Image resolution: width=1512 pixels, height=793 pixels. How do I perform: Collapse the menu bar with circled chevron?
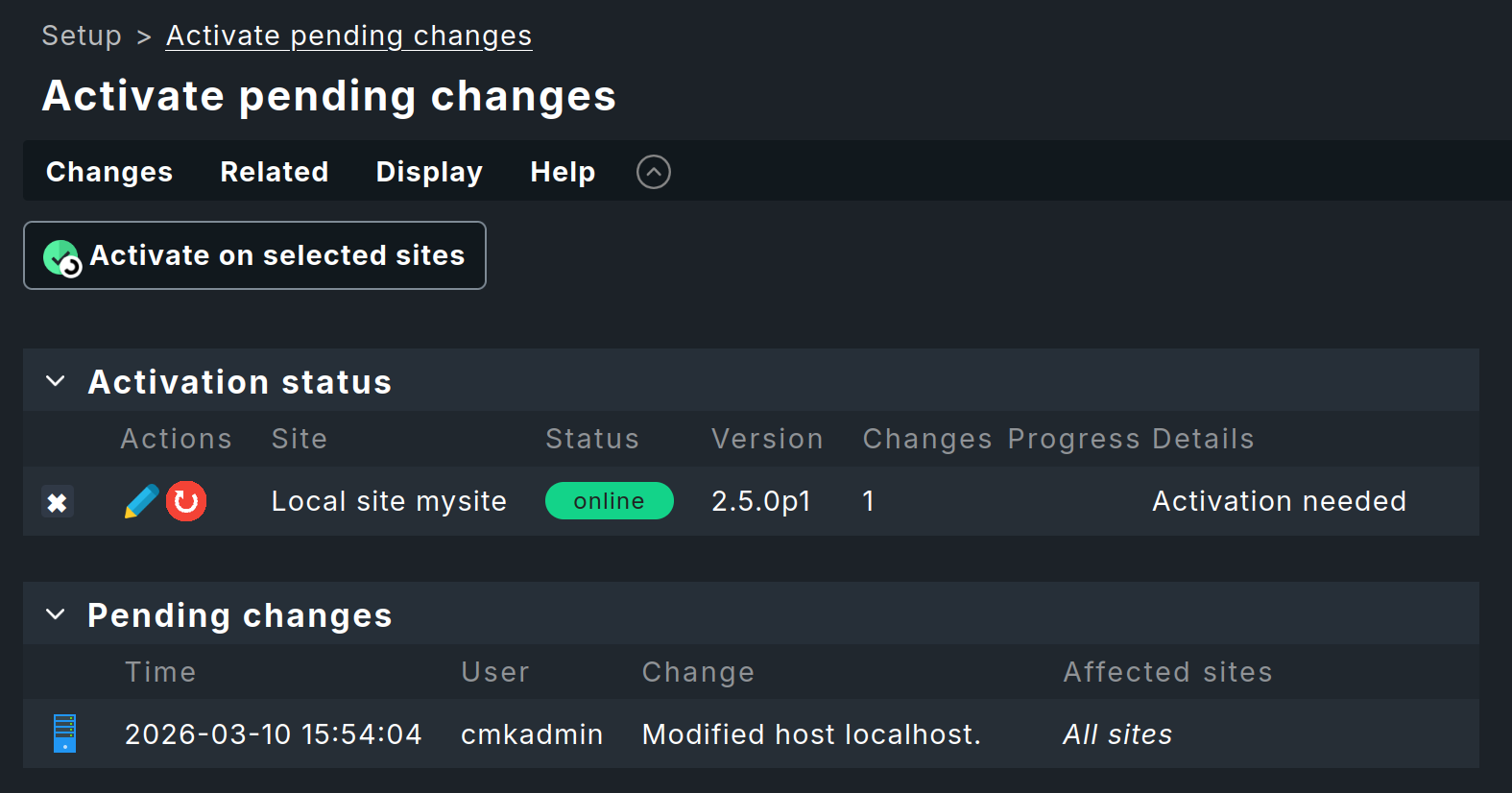pyautogui.click(x=654, y=172)
